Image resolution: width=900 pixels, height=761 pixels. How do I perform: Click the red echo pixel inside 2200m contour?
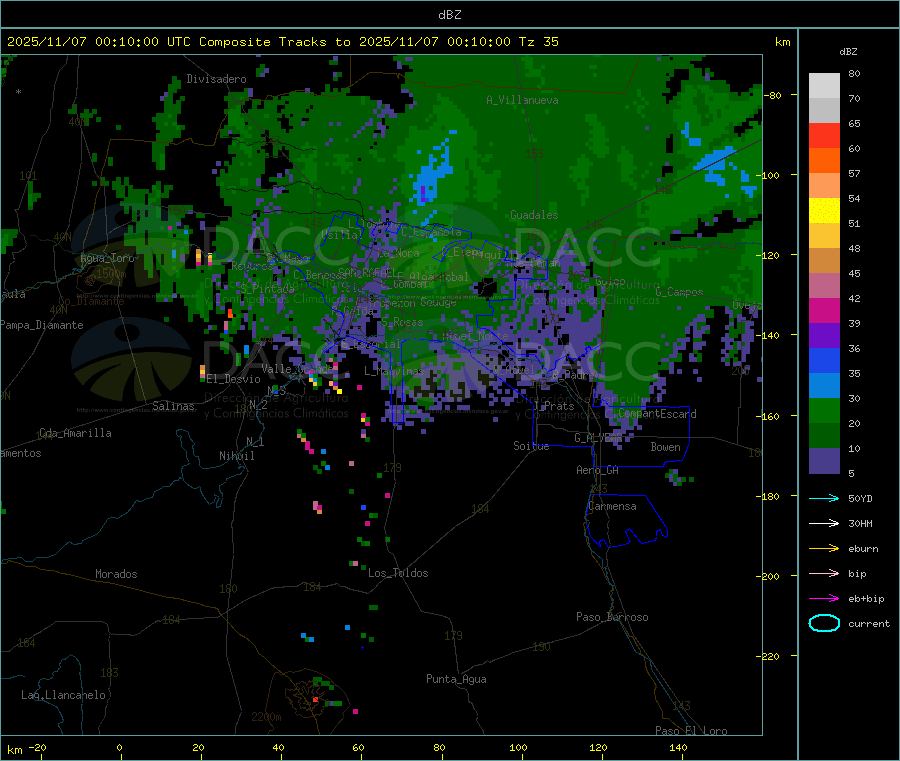click(x=315, y=700)
